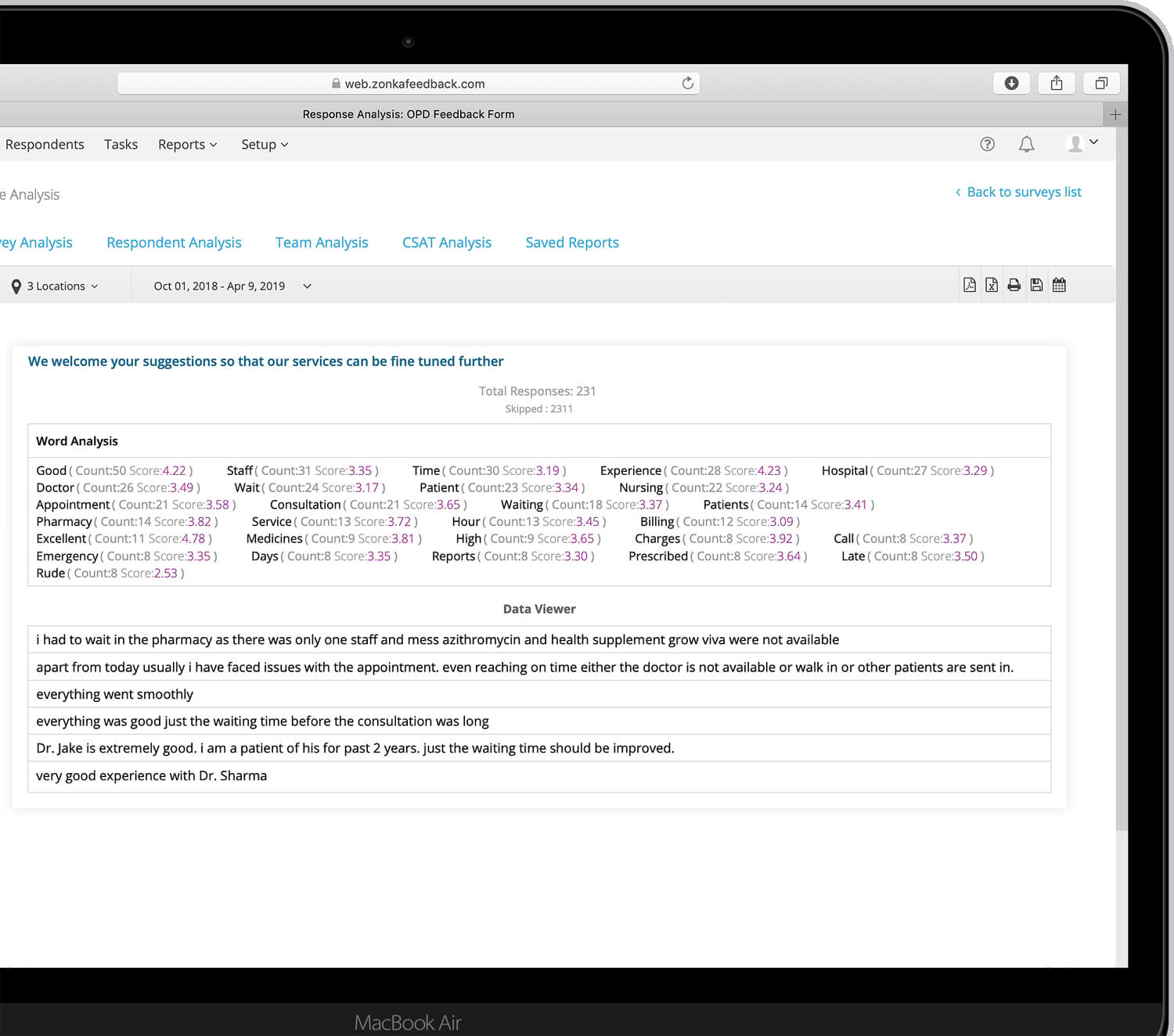Click the browser address bar

click(407, 83)
